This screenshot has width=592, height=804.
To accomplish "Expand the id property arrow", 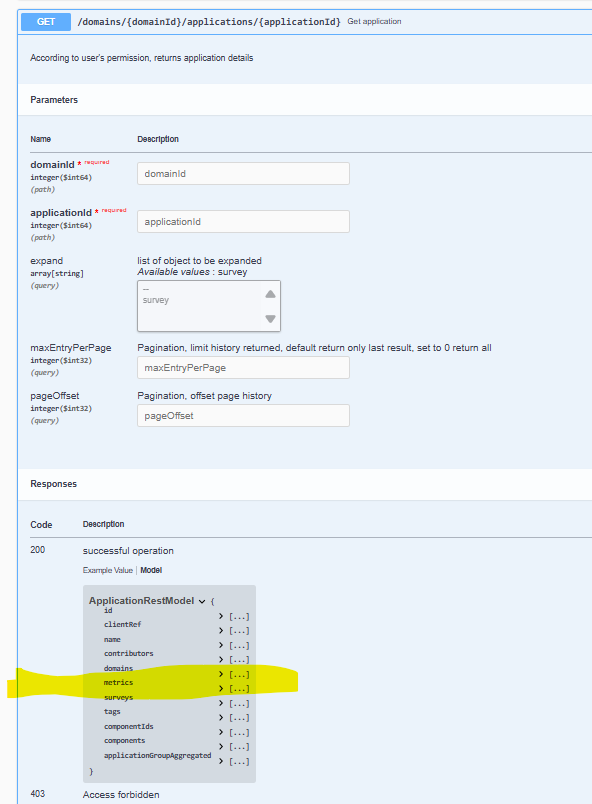I will coord(221,616).
